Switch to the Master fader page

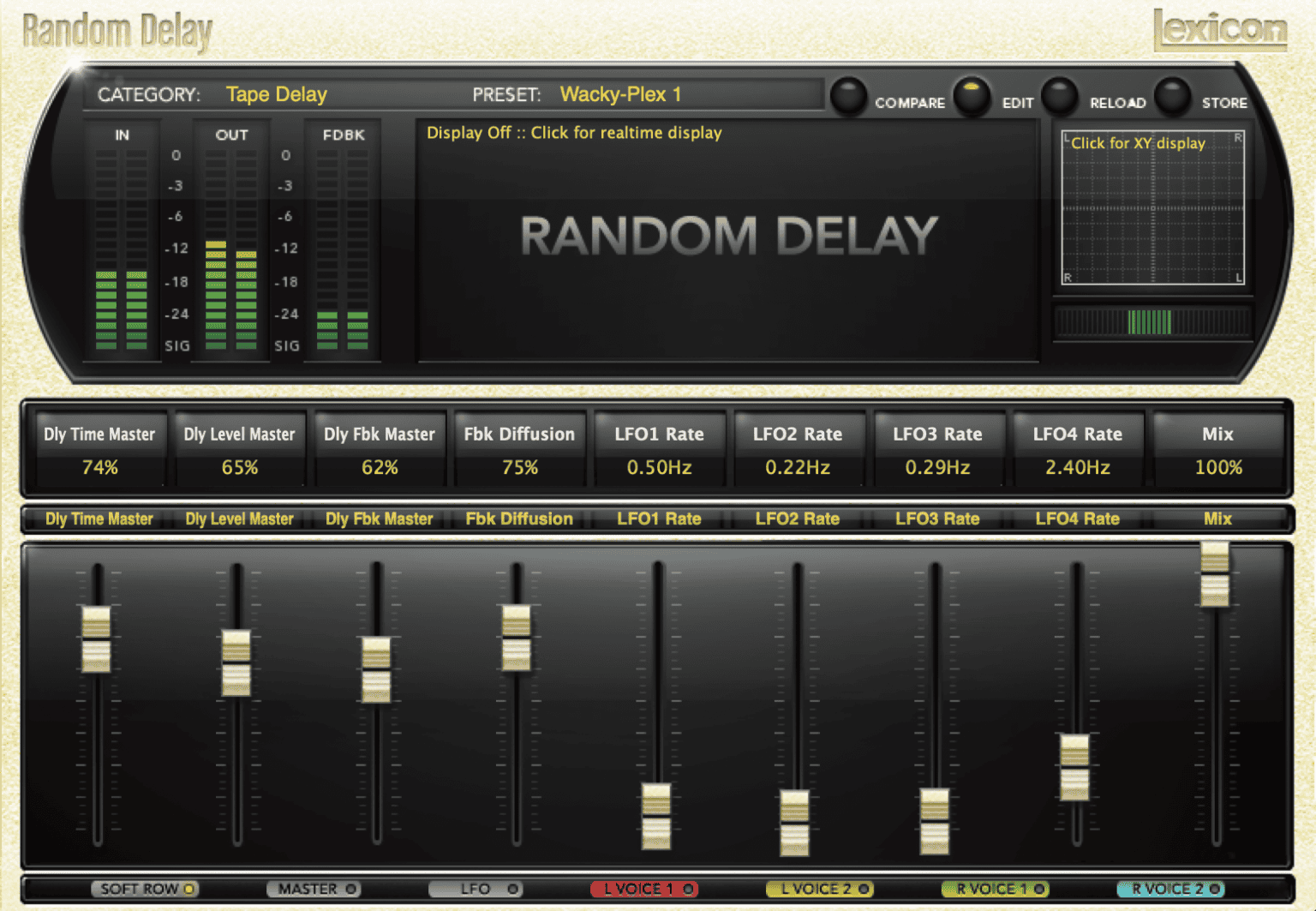[x=314, y=890]
